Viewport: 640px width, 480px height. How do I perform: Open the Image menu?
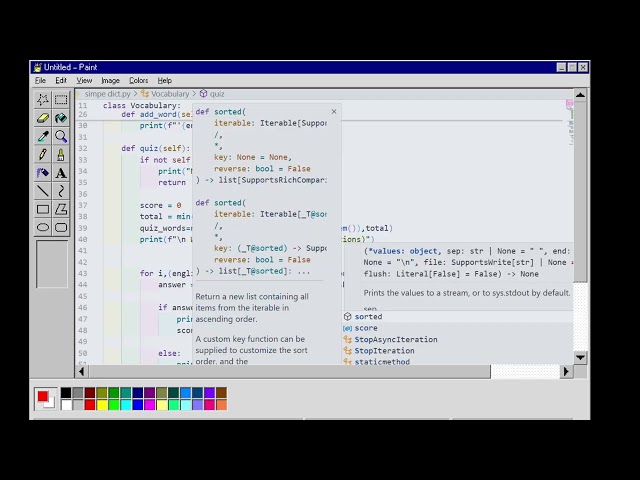click(110, 80)
